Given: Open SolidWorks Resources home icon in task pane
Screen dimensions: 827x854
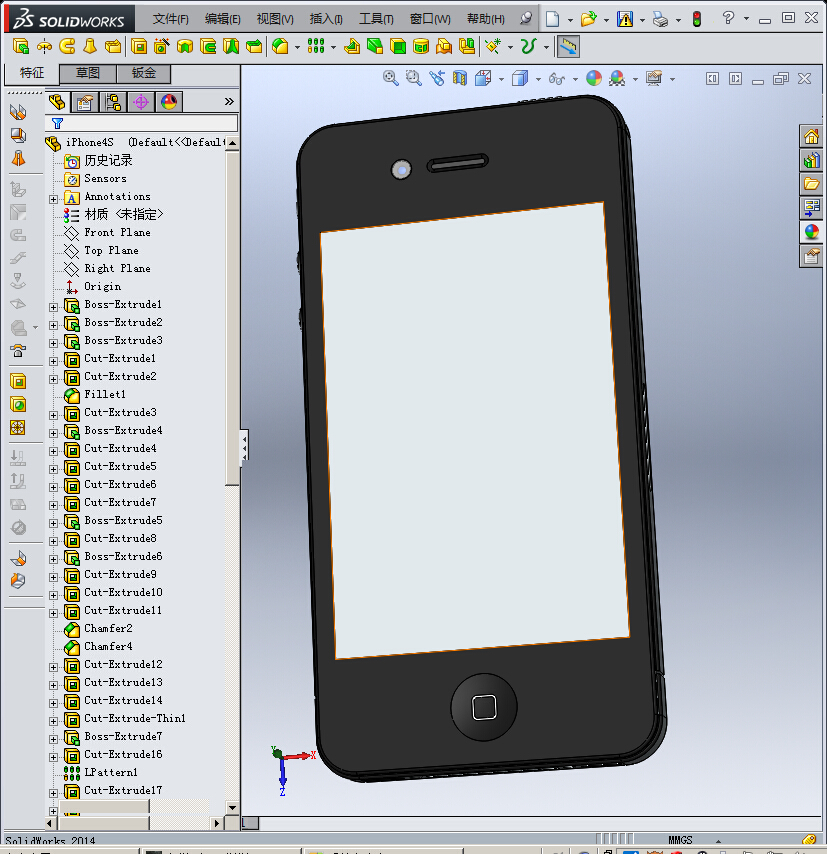Looking at the screenshot, I should tap(811, 136).
